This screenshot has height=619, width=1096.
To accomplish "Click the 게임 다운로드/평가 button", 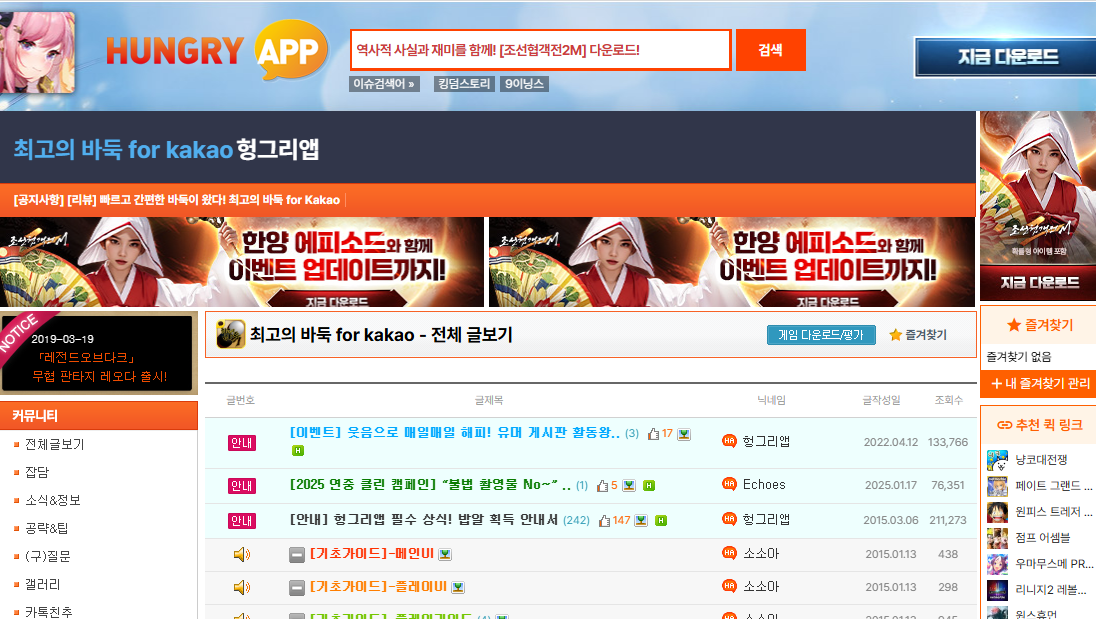I will click(821, 335).
